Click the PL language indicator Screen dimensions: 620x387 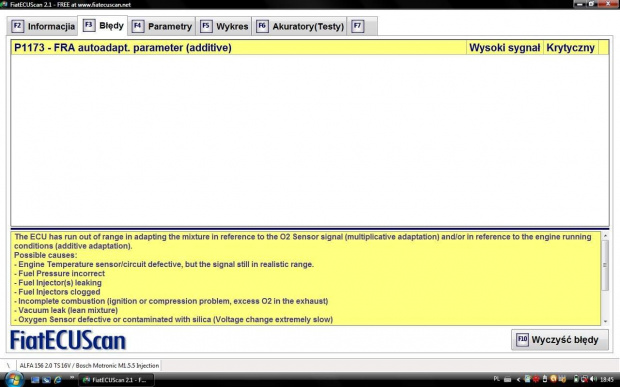[497, 379]
